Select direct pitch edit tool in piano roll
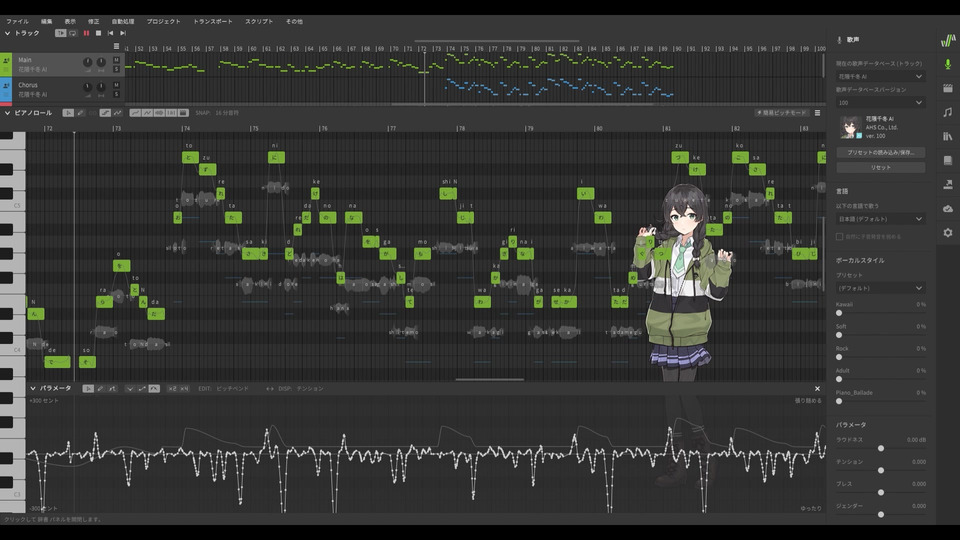The width and height of the screenshot is (960, 540). point(105,113)
